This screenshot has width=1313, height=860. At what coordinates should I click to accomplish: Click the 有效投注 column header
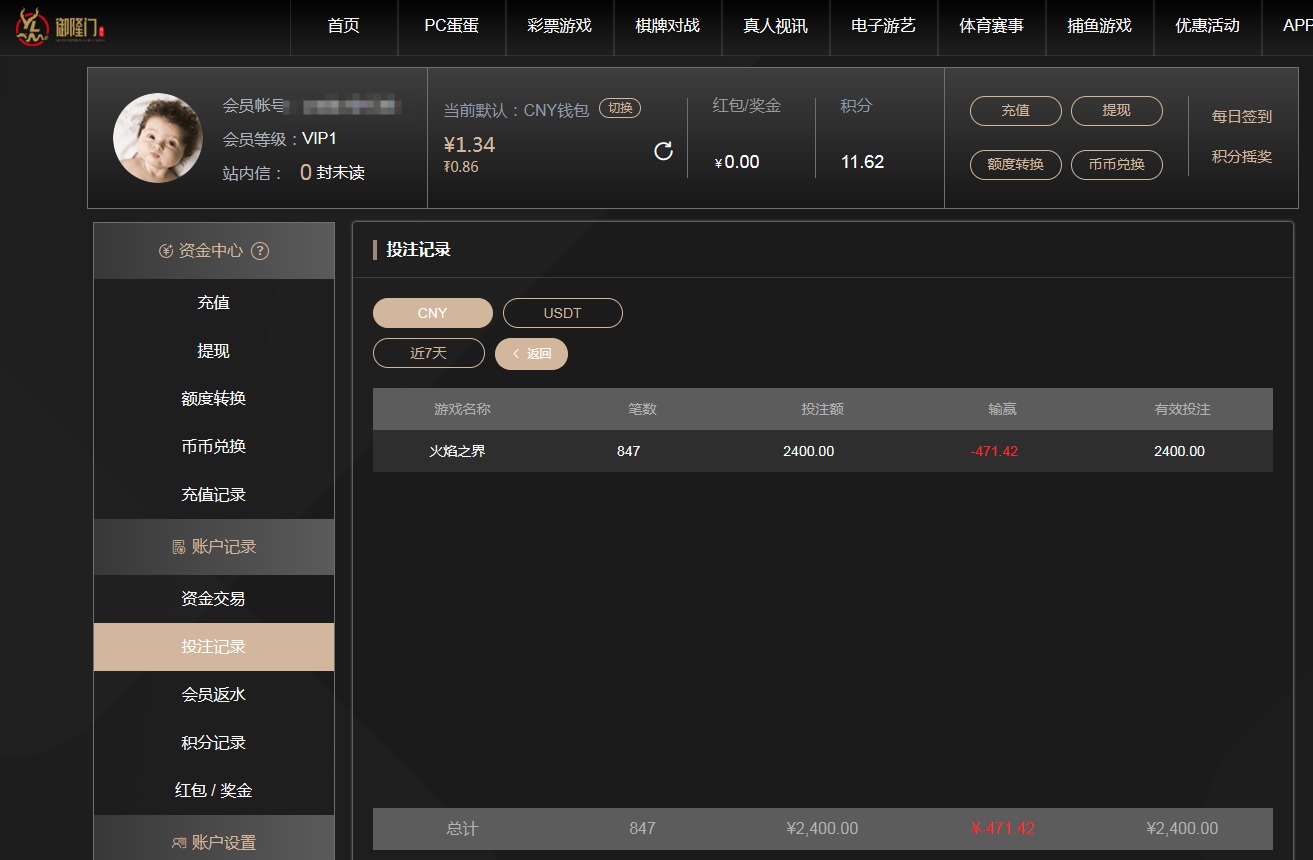pyautogui.click(x=1182, y=409)
